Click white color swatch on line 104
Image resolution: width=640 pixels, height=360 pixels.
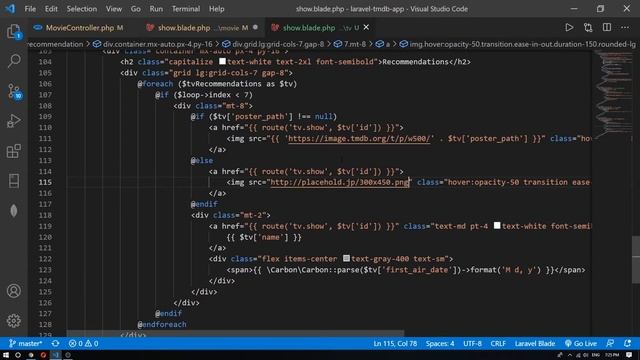tap(222, 61)
